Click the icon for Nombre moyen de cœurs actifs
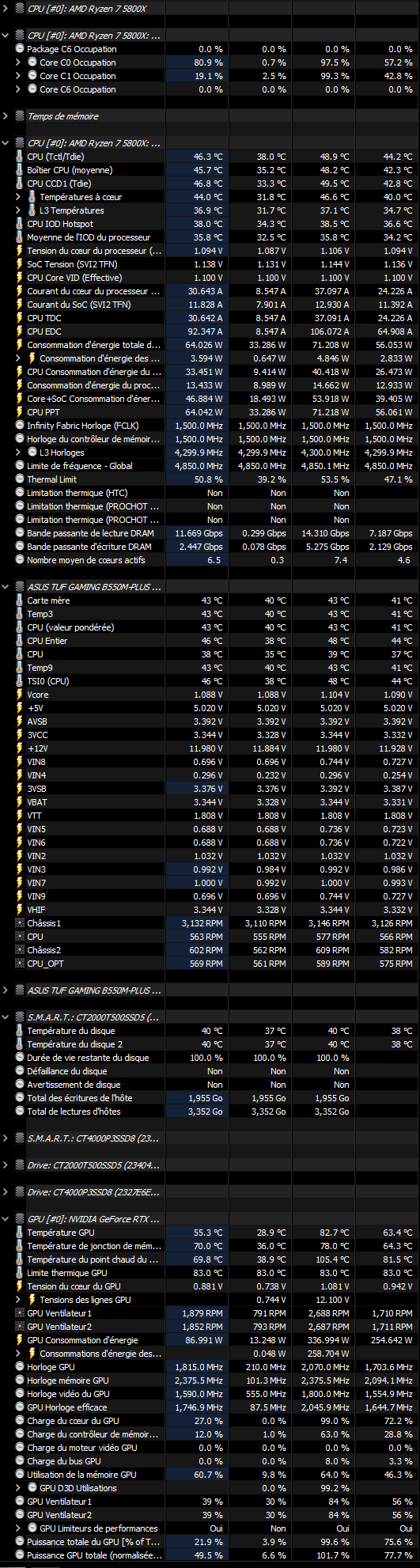Screen dimensions: 420x1568 pos(20,560)
